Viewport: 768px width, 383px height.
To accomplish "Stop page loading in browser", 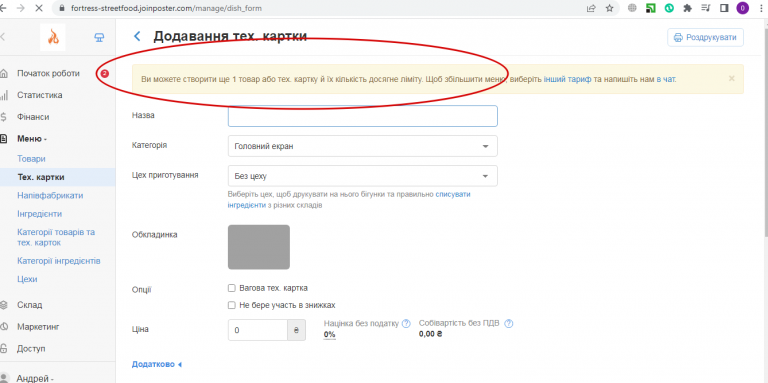I will pyautogui.click(x=40, y=8).
